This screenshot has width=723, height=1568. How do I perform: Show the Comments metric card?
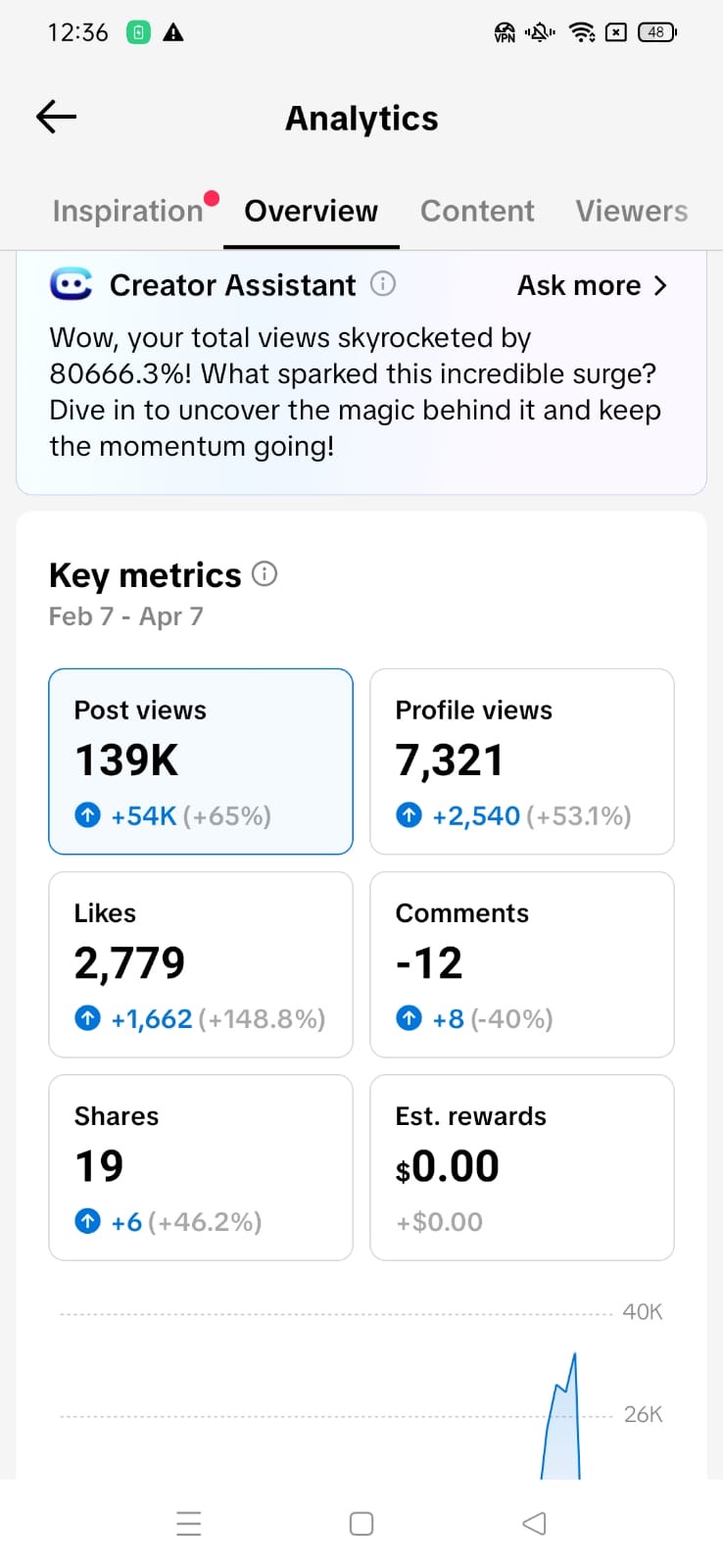521,964
